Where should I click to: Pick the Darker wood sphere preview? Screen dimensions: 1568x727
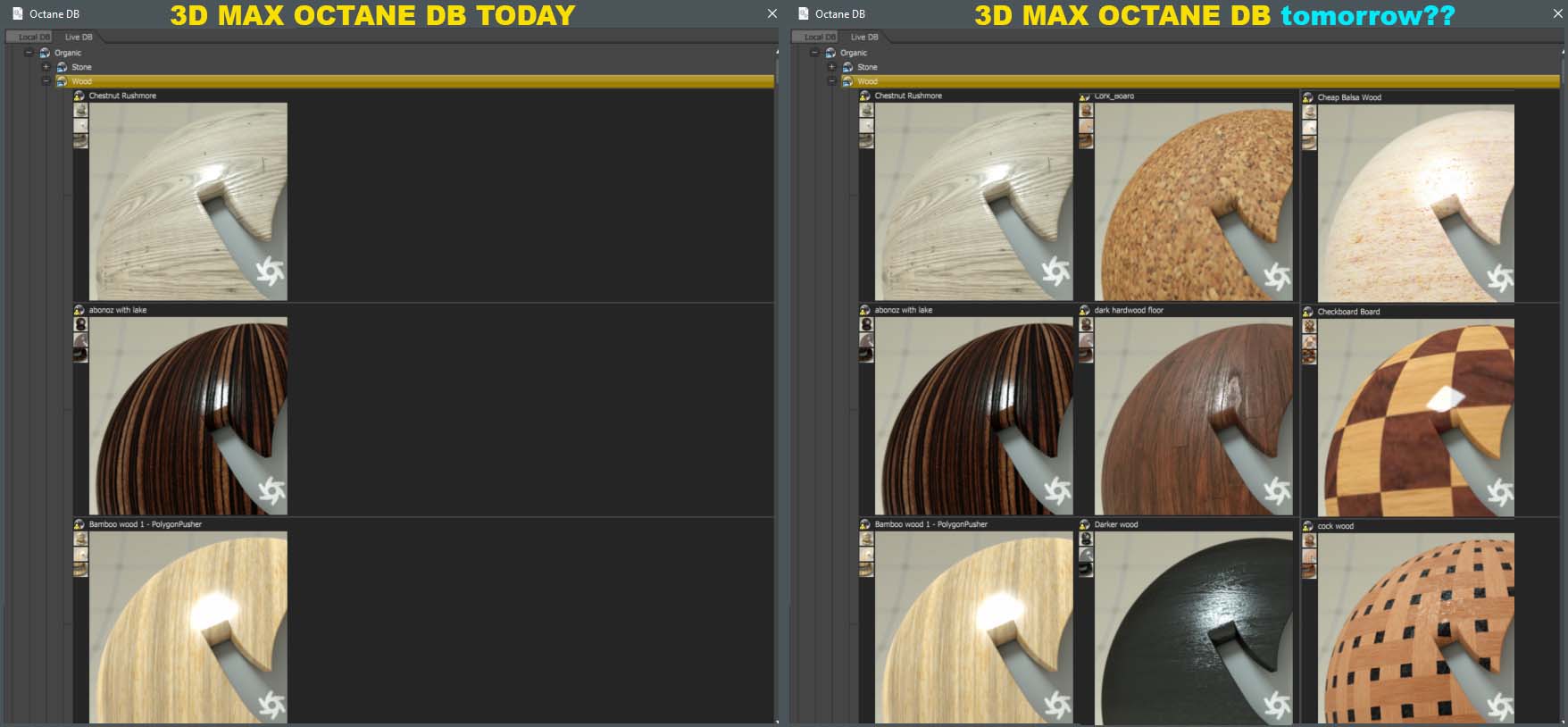(1194, 627)
